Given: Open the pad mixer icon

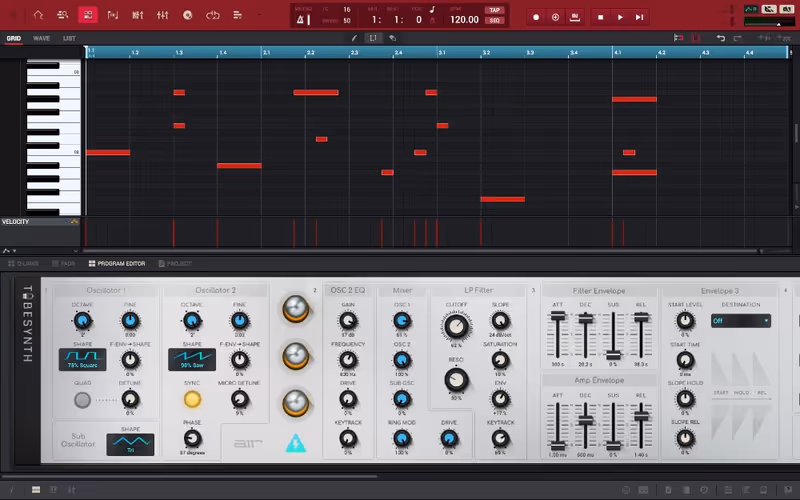Looking at the screenshot, I should click(x=138, y=15).
